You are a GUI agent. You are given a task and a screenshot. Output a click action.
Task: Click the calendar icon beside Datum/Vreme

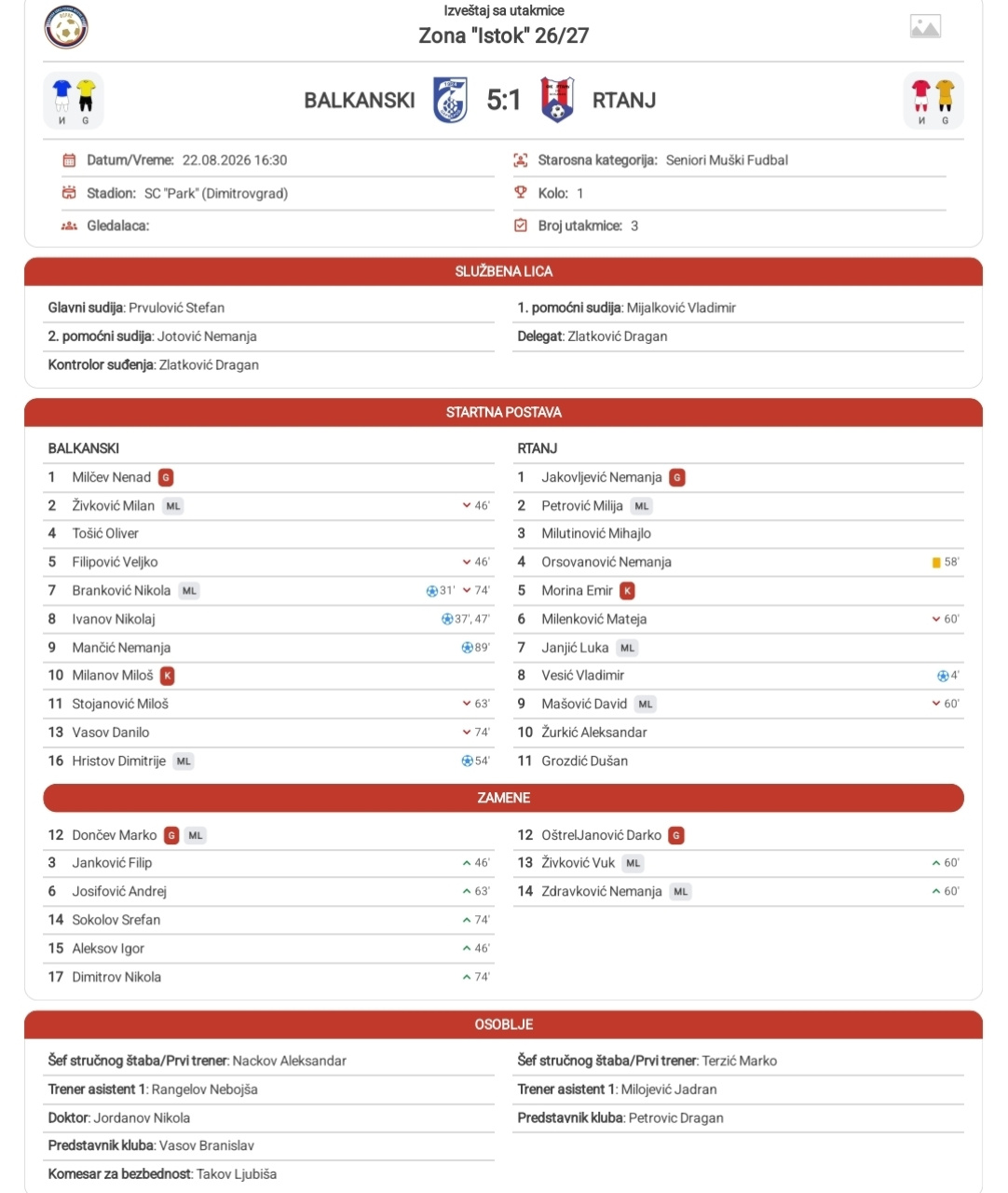pyautogui.click(x=69, y=160)
